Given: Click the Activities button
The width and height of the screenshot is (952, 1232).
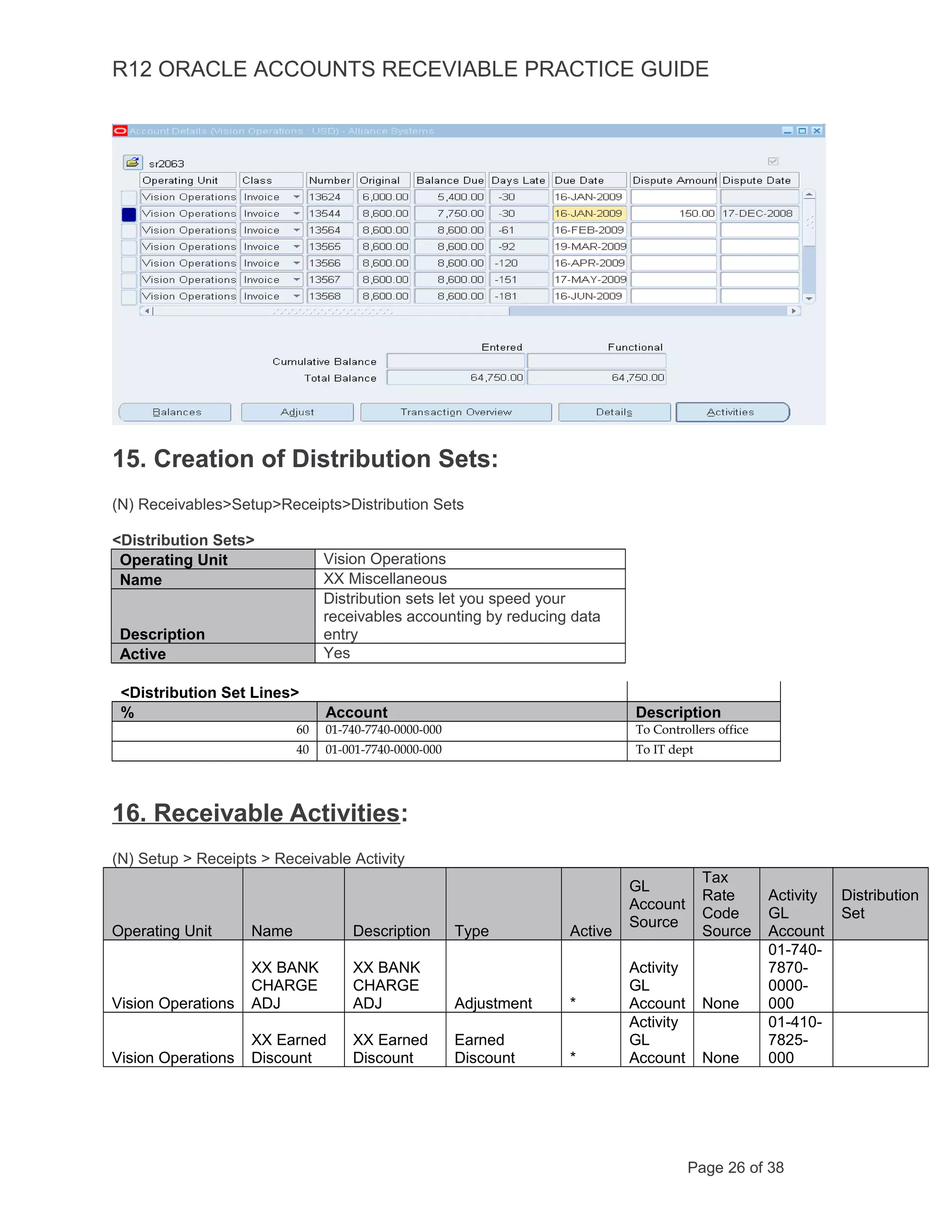Looking at the screenshot, I should [x=732, y=412].
